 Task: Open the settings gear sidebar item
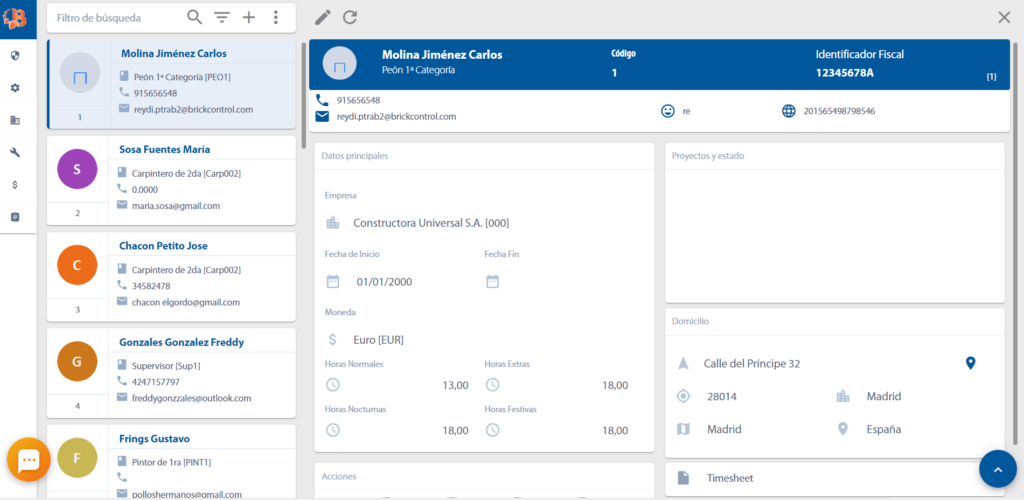[15, 88]
